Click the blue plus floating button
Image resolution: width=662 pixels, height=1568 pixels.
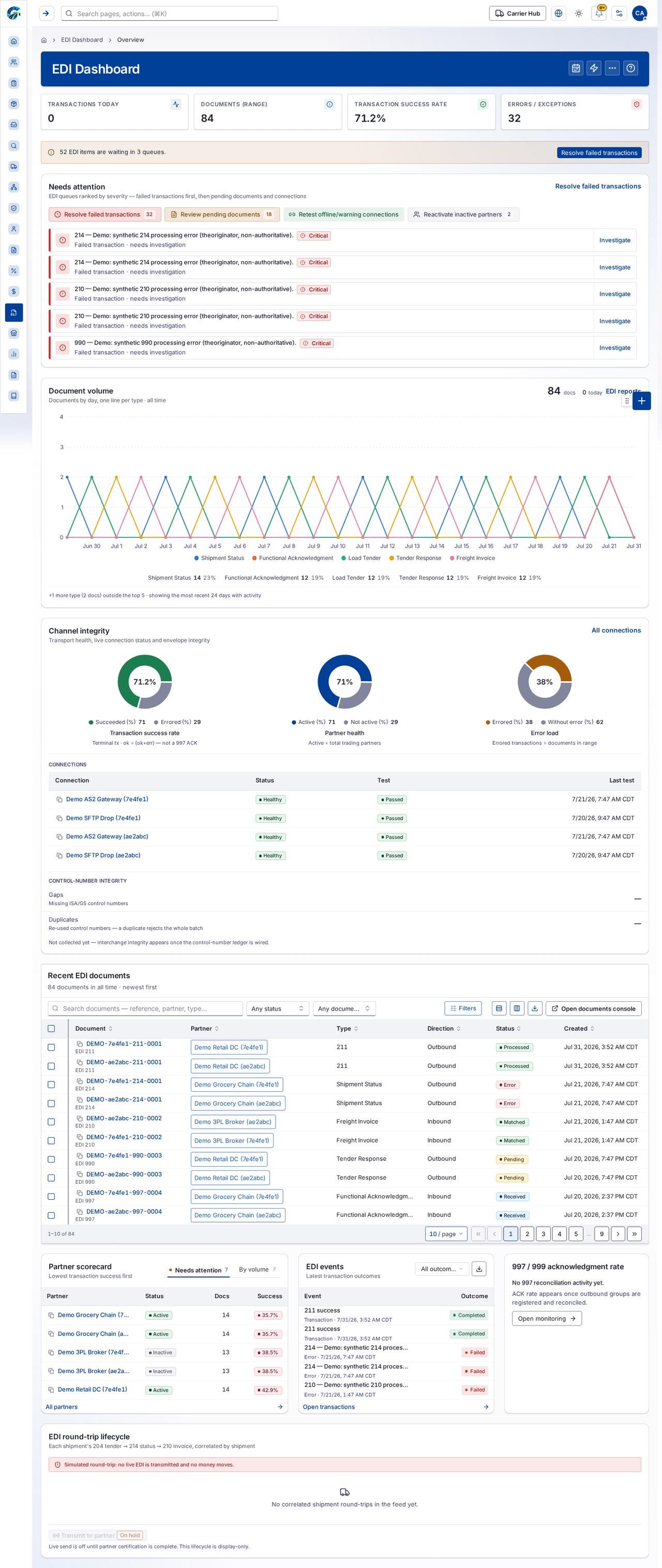(641, 400)
